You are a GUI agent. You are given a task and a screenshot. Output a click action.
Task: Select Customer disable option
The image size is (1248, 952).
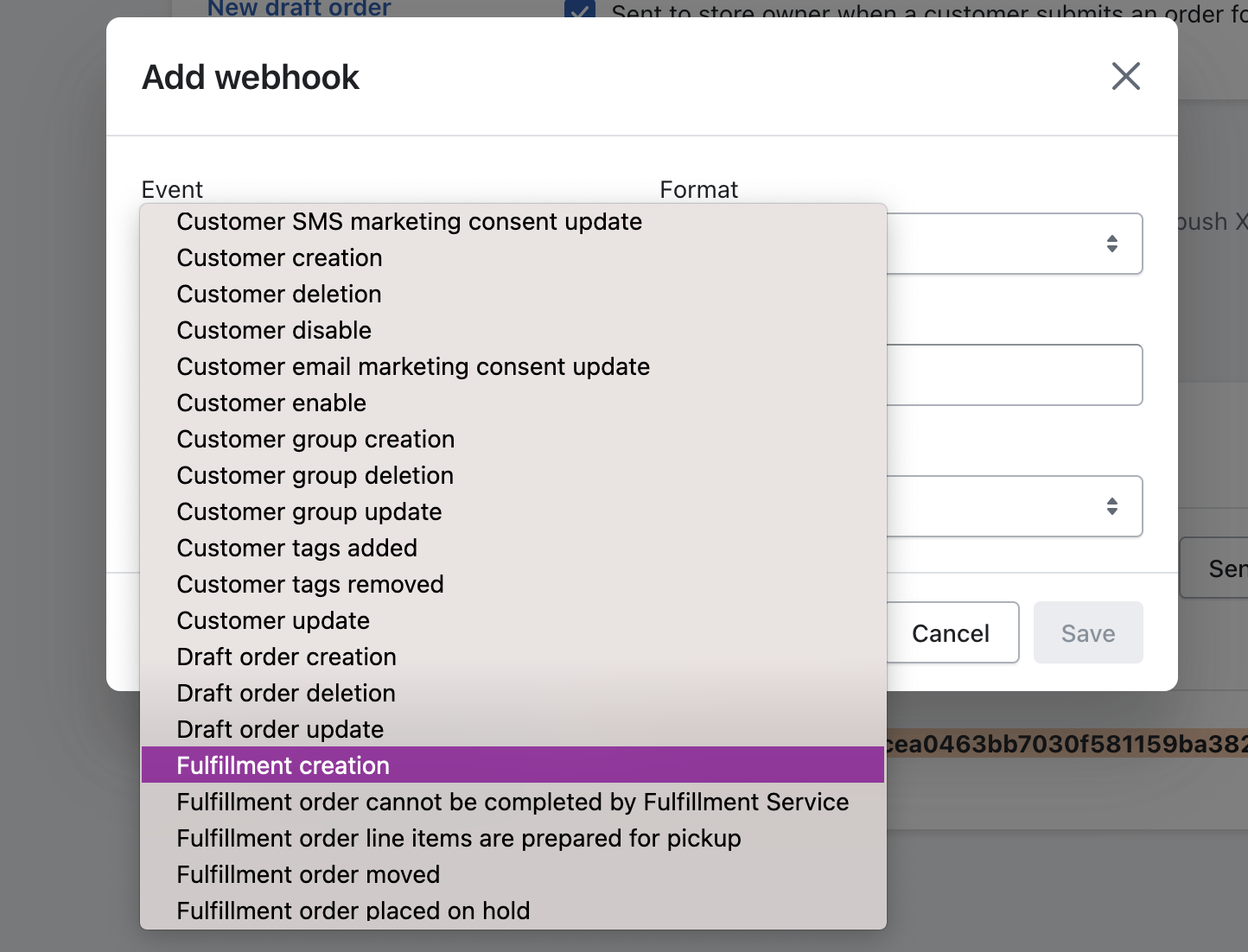(274, 331)
